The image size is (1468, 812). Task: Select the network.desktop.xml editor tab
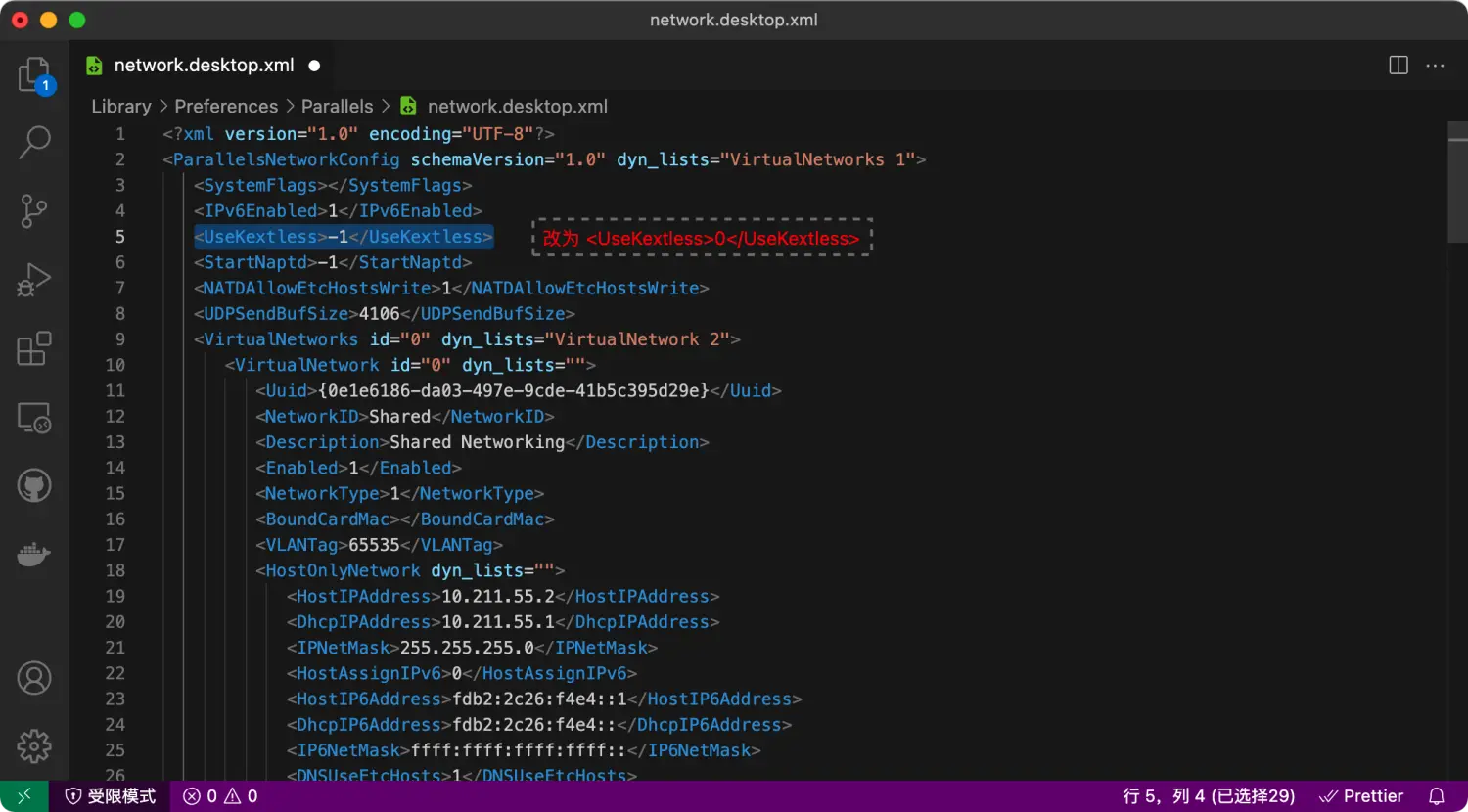[205, 66]
